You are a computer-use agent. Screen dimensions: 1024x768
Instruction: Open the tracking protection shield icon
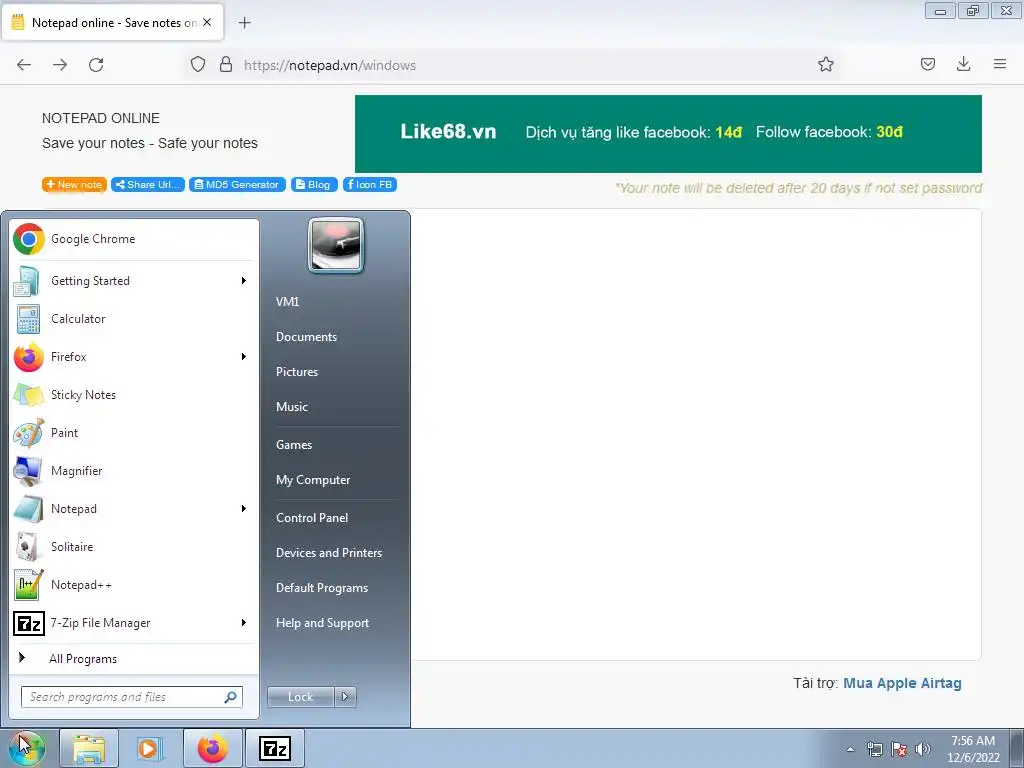click(x=198, y=64)
